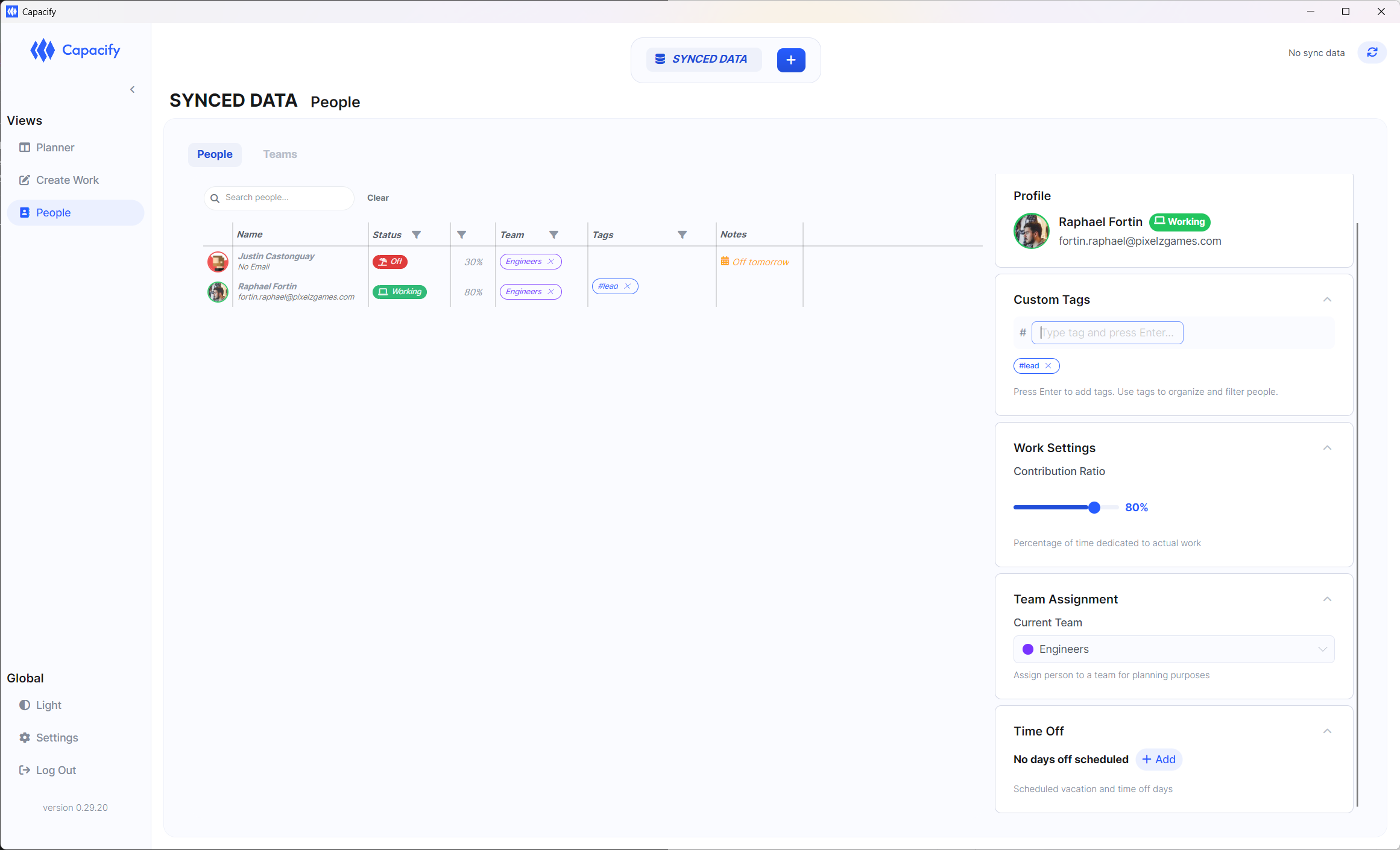Switch to the Teams tab

point(280,154)
